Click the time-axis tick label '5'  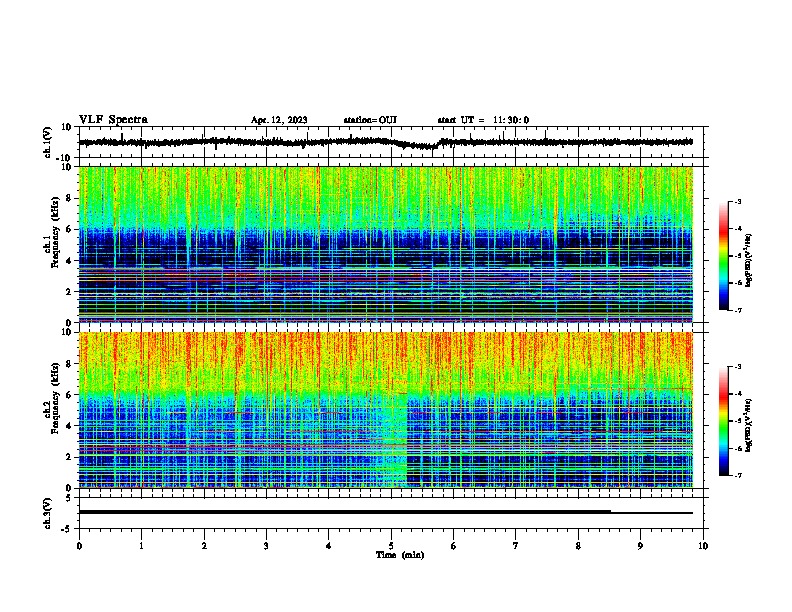391,546
